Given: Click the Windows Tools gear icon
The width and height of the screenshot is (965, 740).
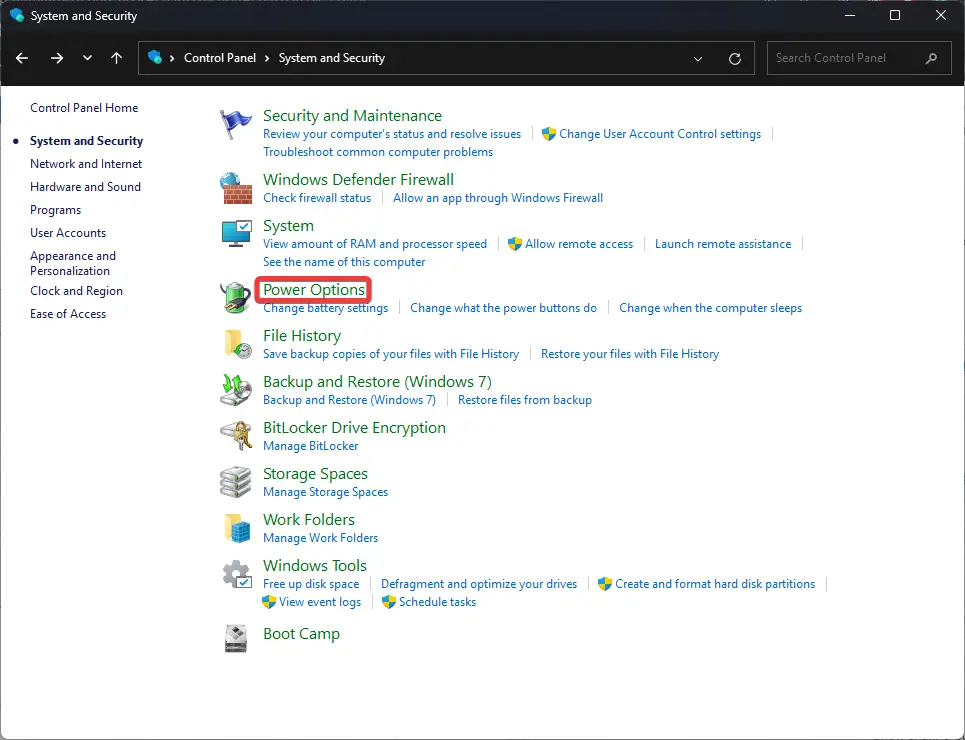Looking at the screenshot, I should (236, 574).
